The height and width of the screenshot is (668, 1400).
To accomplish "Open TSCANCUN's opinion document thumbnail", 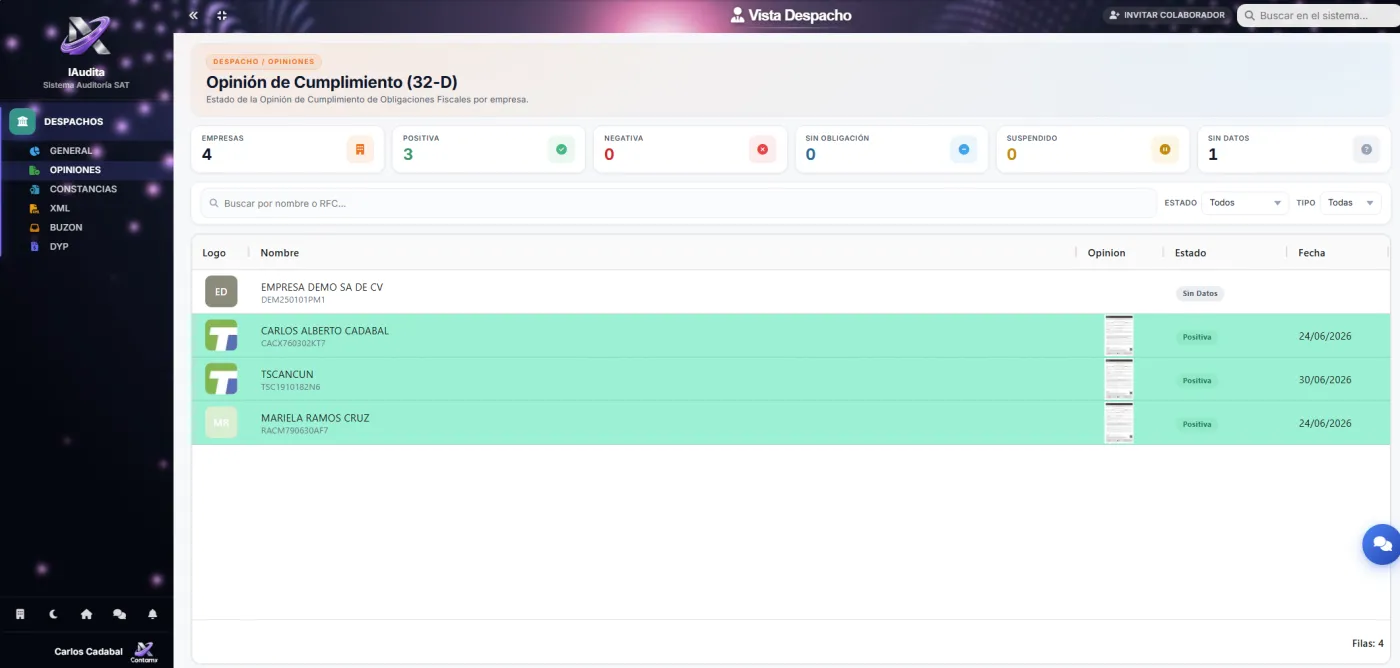I will (x=1119, y=380).
